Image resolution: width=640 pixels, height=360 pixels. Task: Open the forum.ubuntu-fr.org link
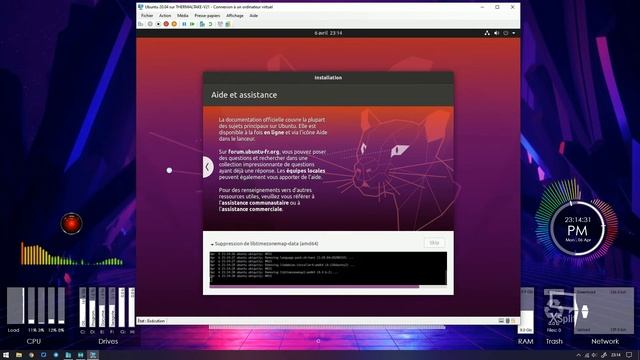(x=254, y=152)
